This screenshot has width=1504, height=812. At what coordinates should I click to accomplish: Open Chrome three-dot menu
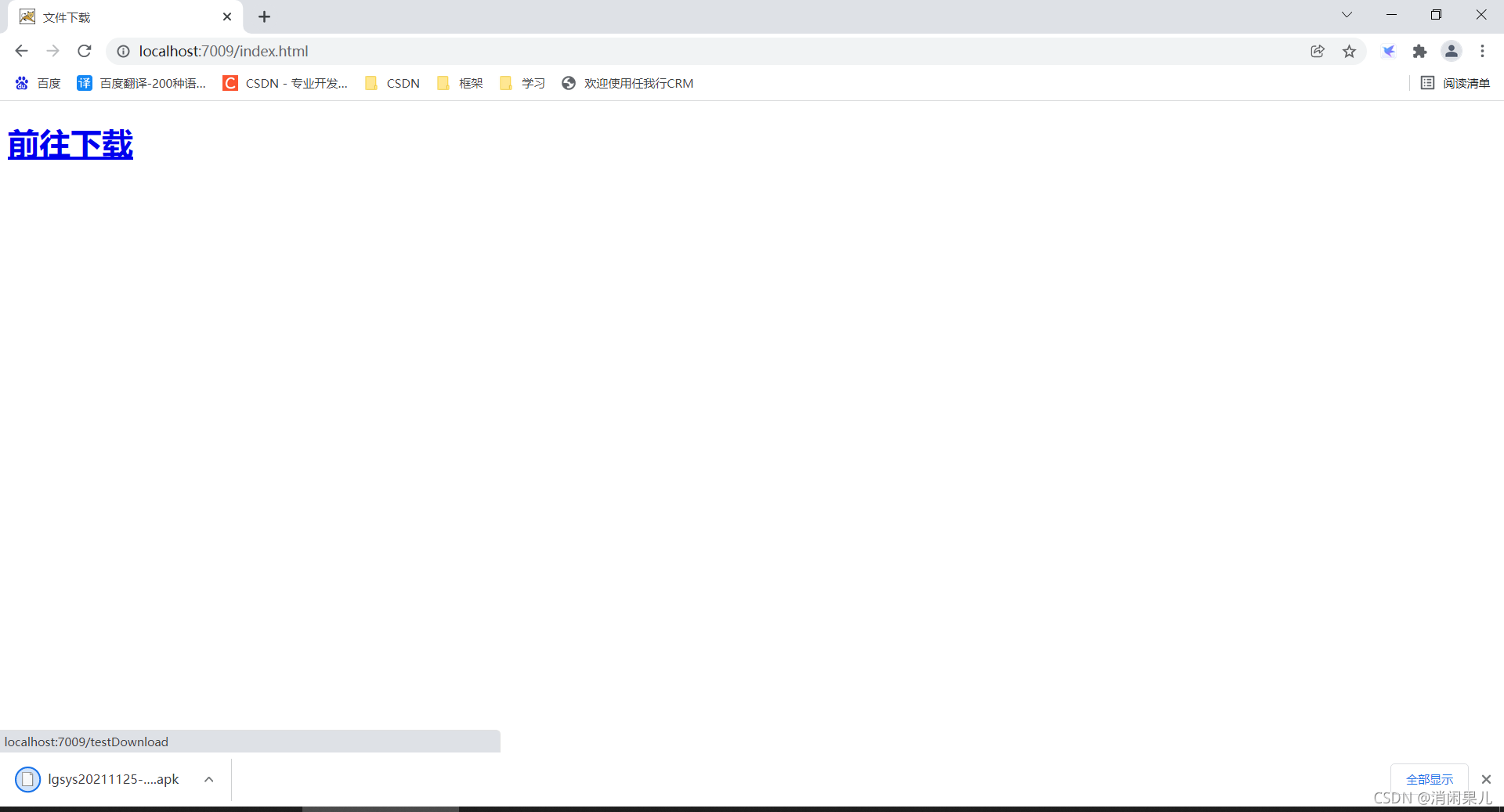1482,51
